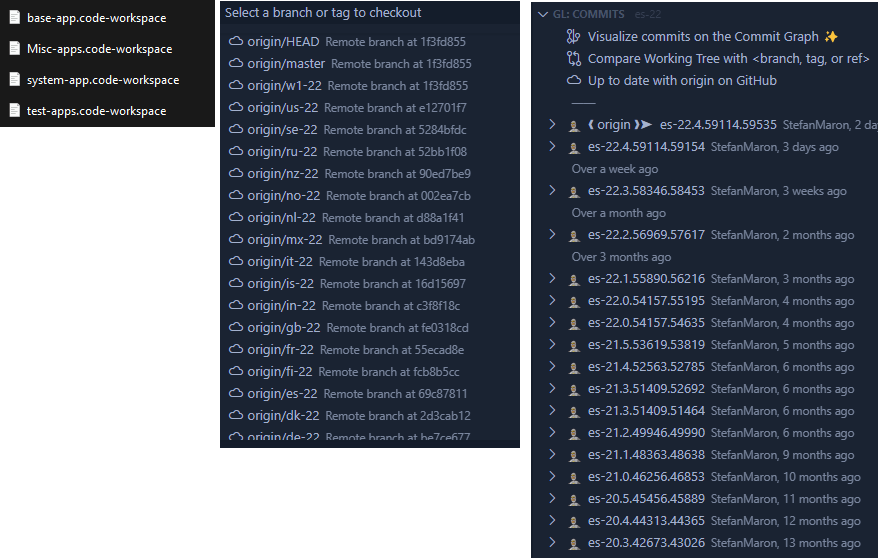
Task: Click the cloud icon next to origin/es-22
Action: (x=236, y=394)
